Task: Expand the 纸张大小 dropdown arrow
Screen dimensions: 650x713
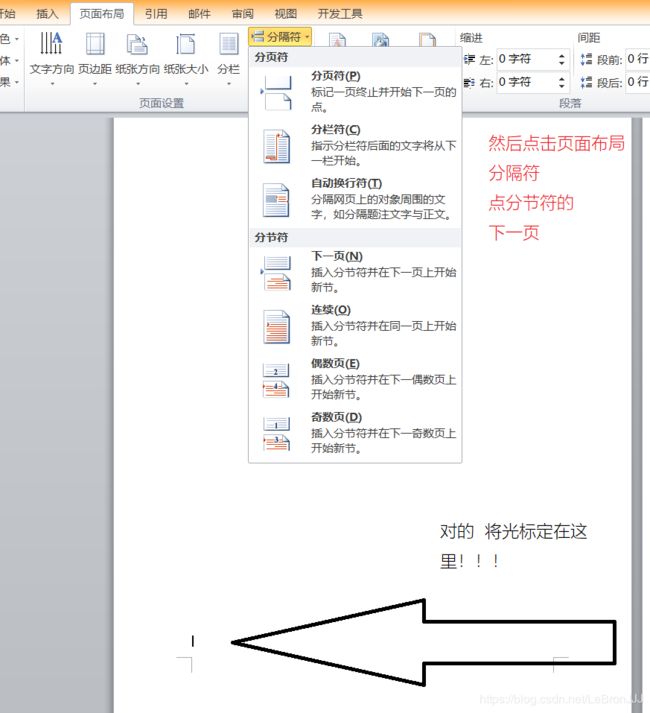Action: click(x=186, y=84)
